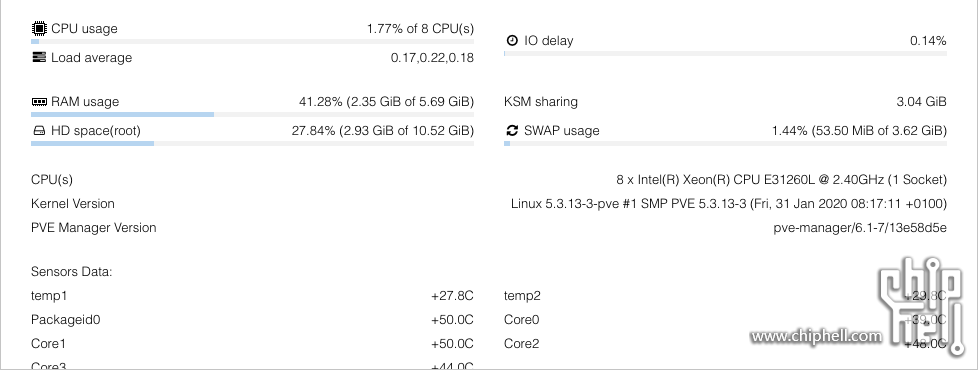Screen dimensions: 978x371
Task: Click the CPU usage chip icon
Action: (x=39, y=29)
